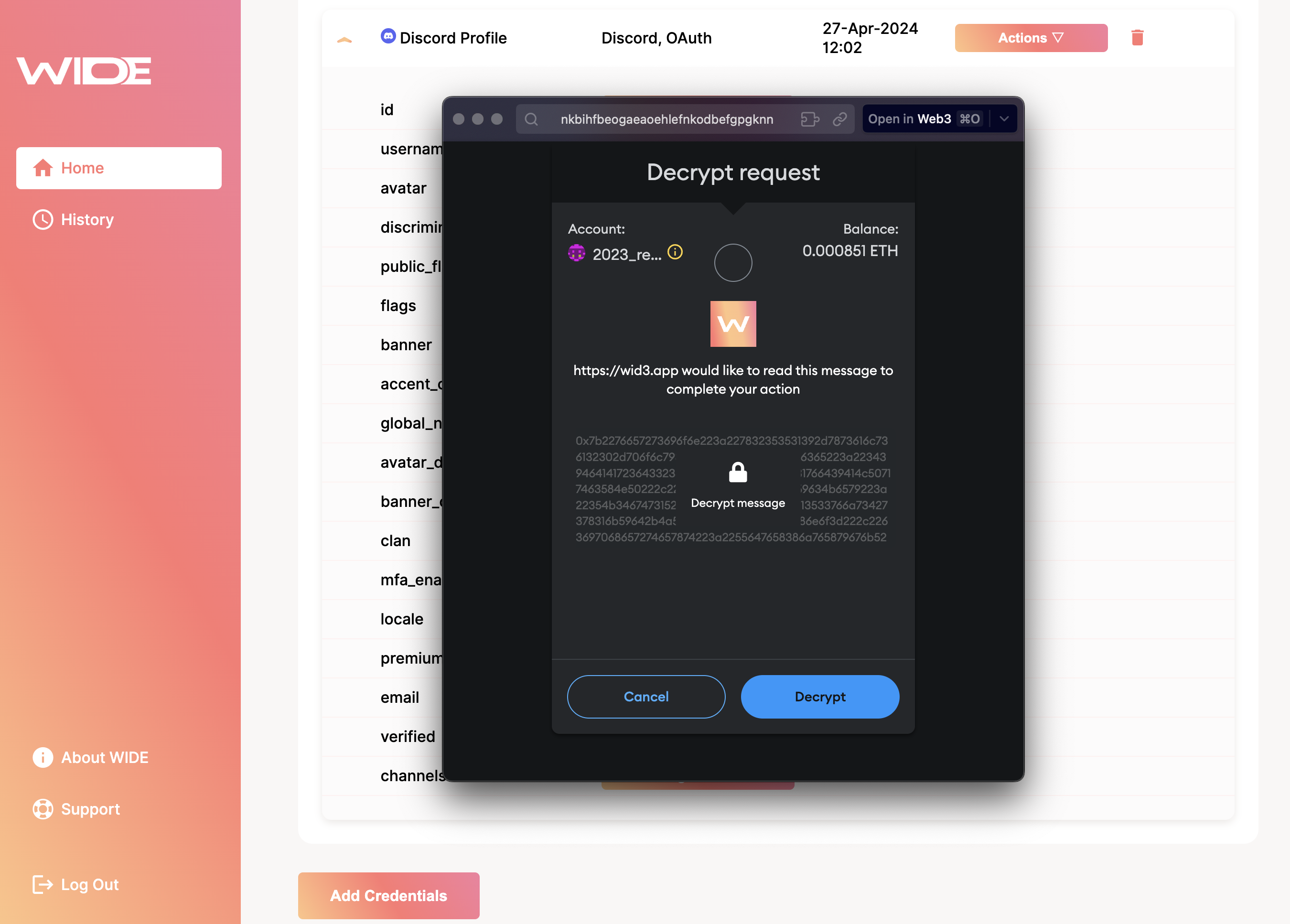Screen dimensions: 1290x924
Task: Click the 2023_re... account name
Action: (627, 255)
